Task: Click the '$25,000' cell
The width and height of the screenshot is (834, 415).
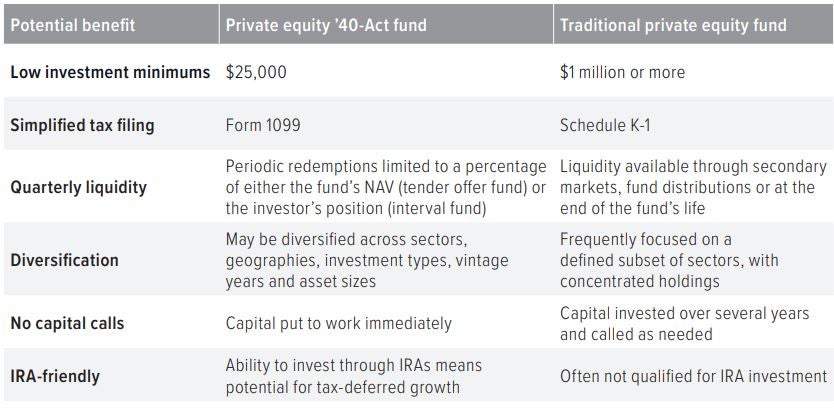Action: 256,72
